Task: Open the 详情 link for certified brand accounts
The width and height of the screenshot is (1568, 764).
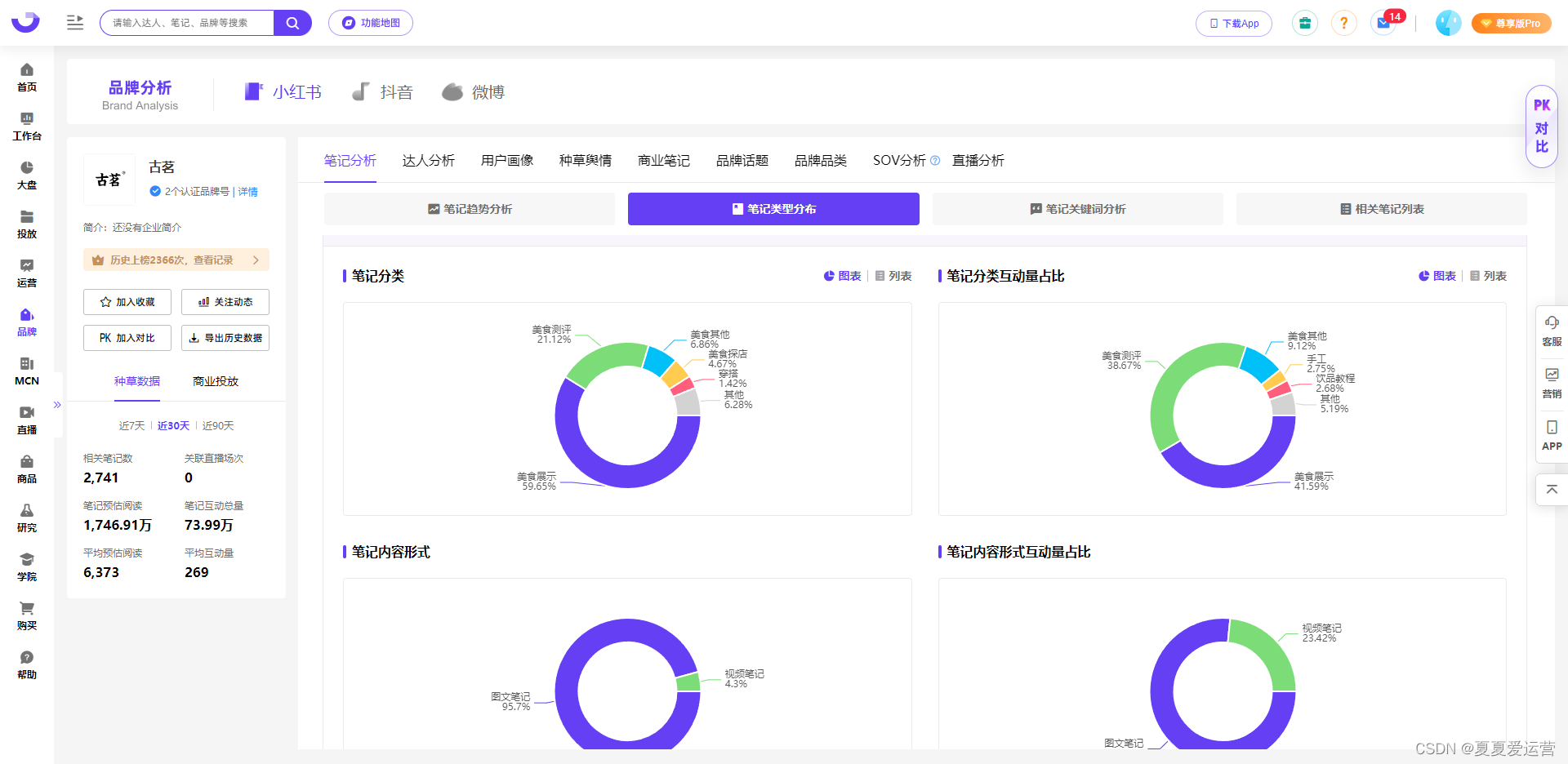Action: [x=248, y=192]
